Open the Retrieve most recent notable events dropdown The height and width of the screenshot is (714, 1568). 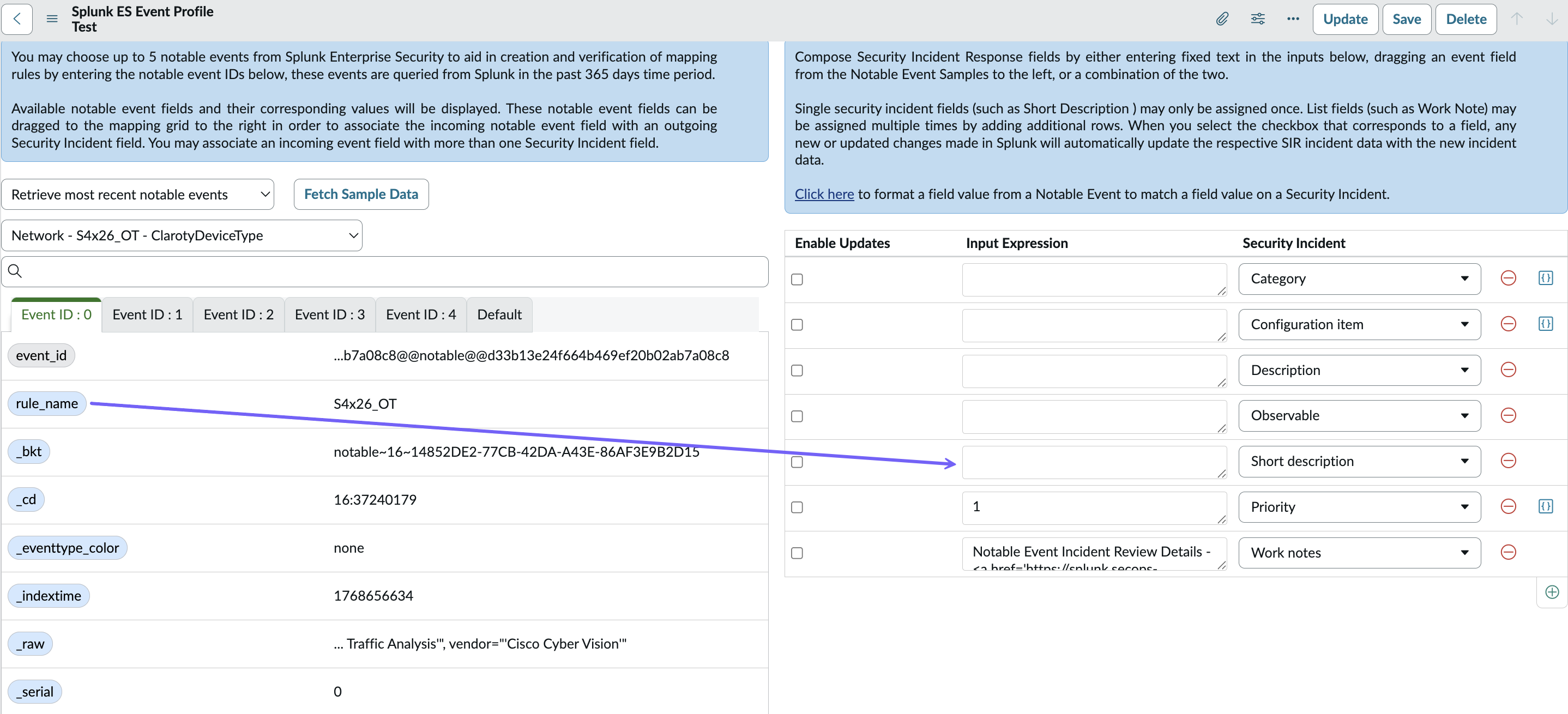pos(138,194)
